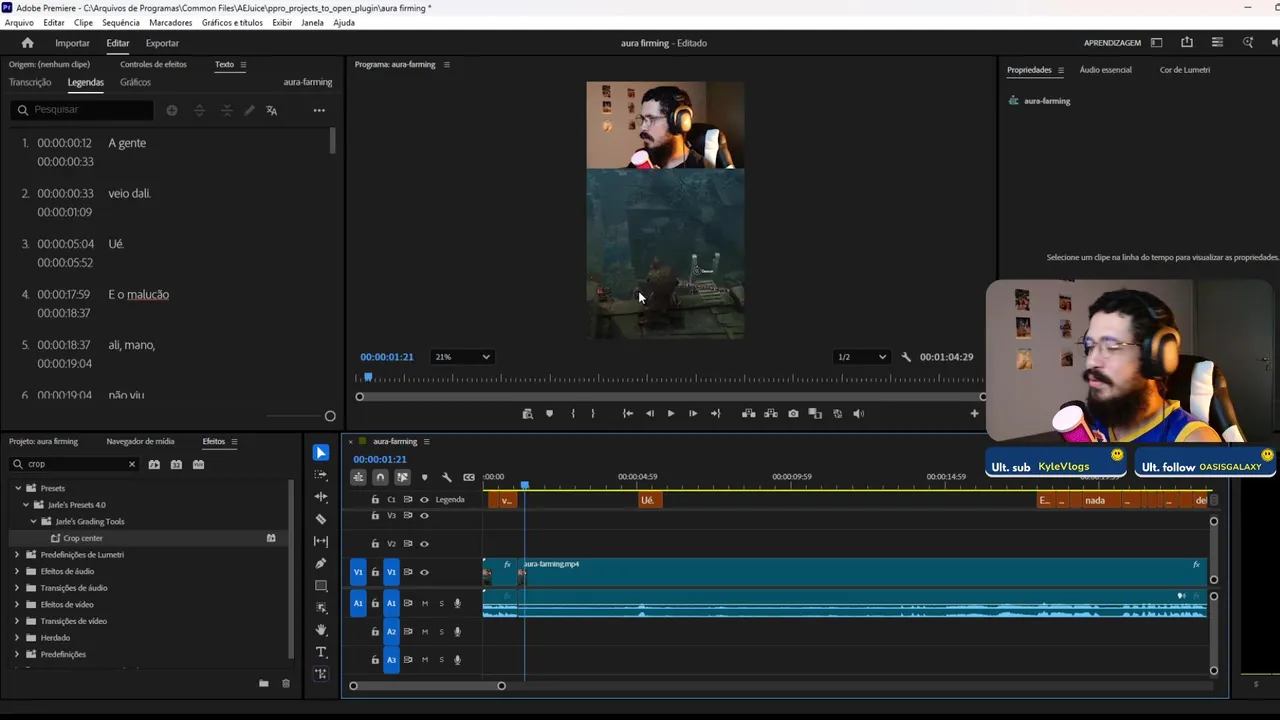Lock the V1 video track

click(375, 572)
